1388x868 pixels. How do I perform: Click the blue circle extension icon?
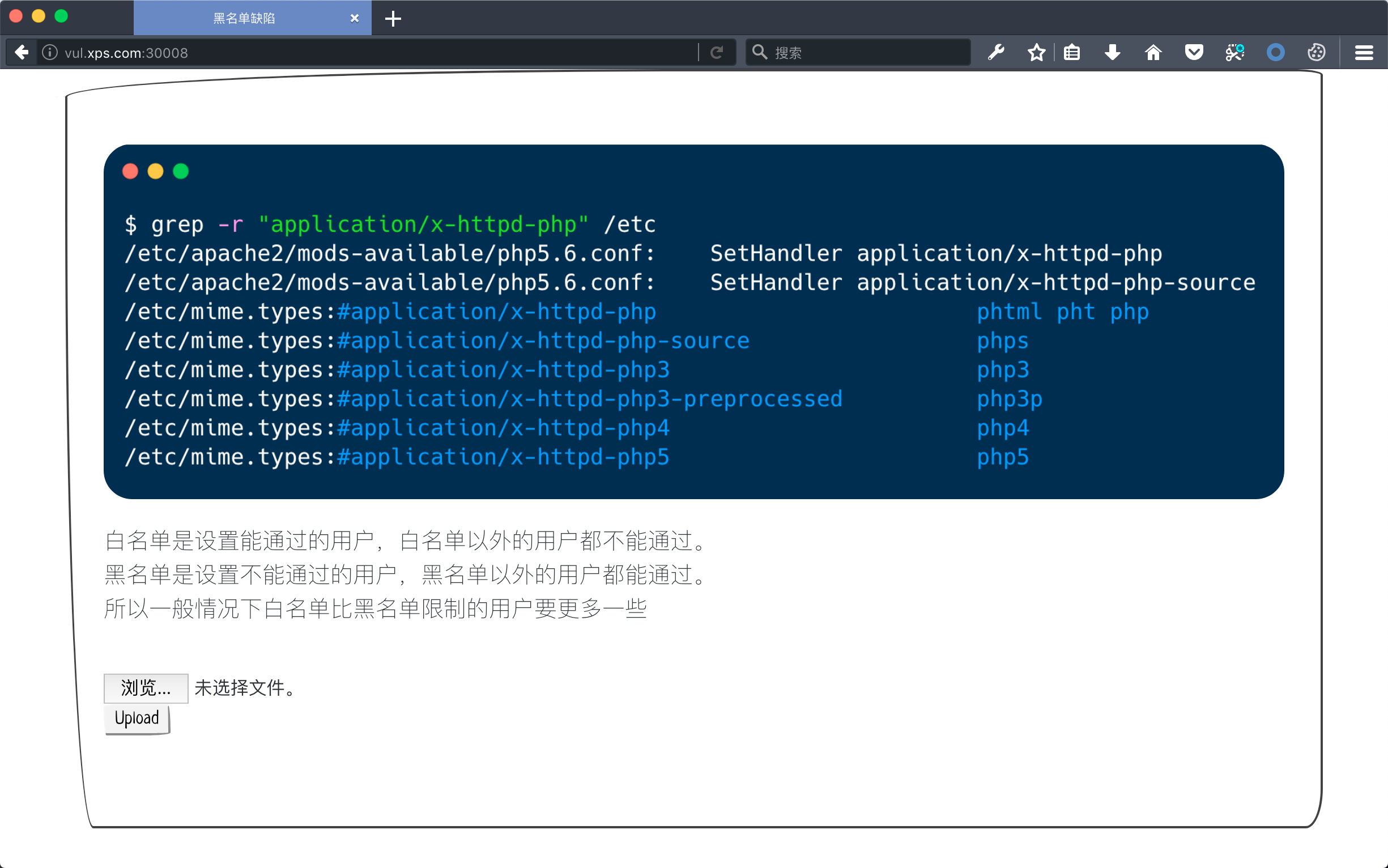click(1275, 52)
